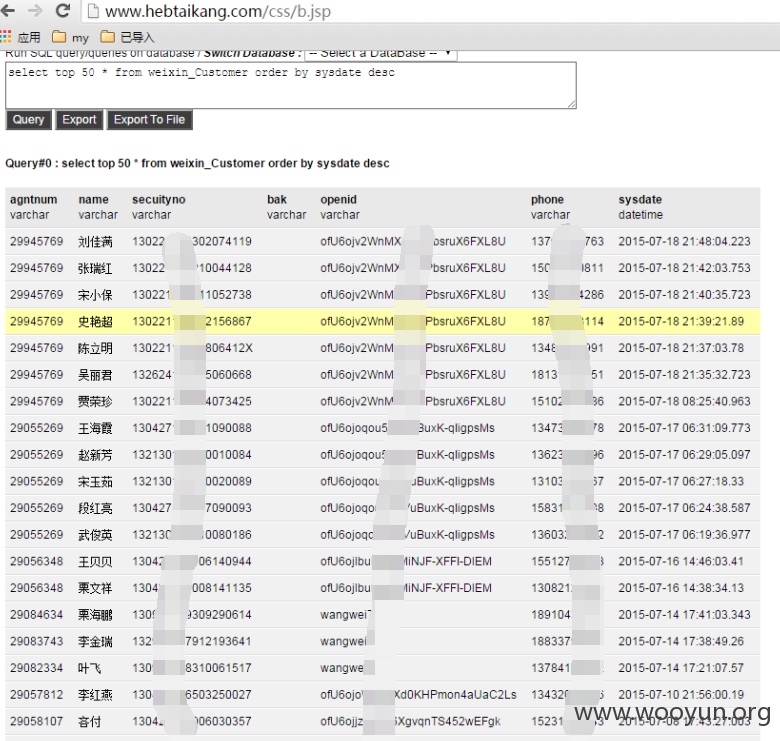Screen dimensions: 780x741
Task: Select the name cell 吴丽君
Action: point(95,375)
